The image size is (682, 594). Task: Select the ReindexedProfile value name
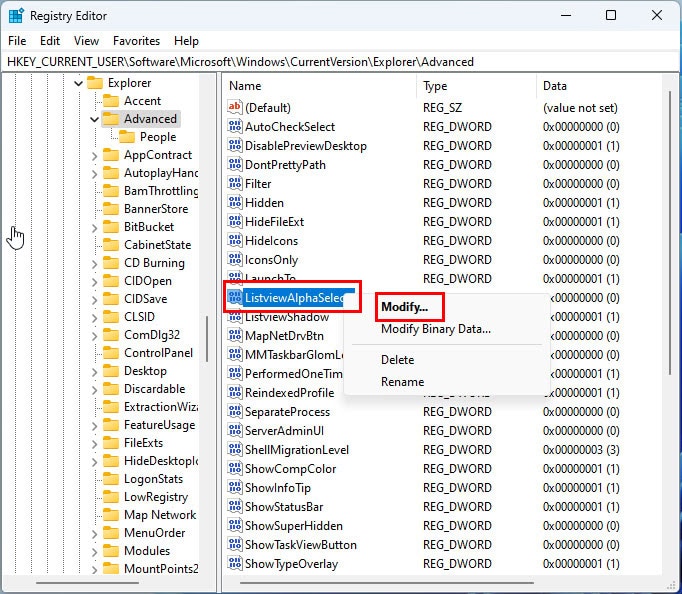[x=289, y=393]
